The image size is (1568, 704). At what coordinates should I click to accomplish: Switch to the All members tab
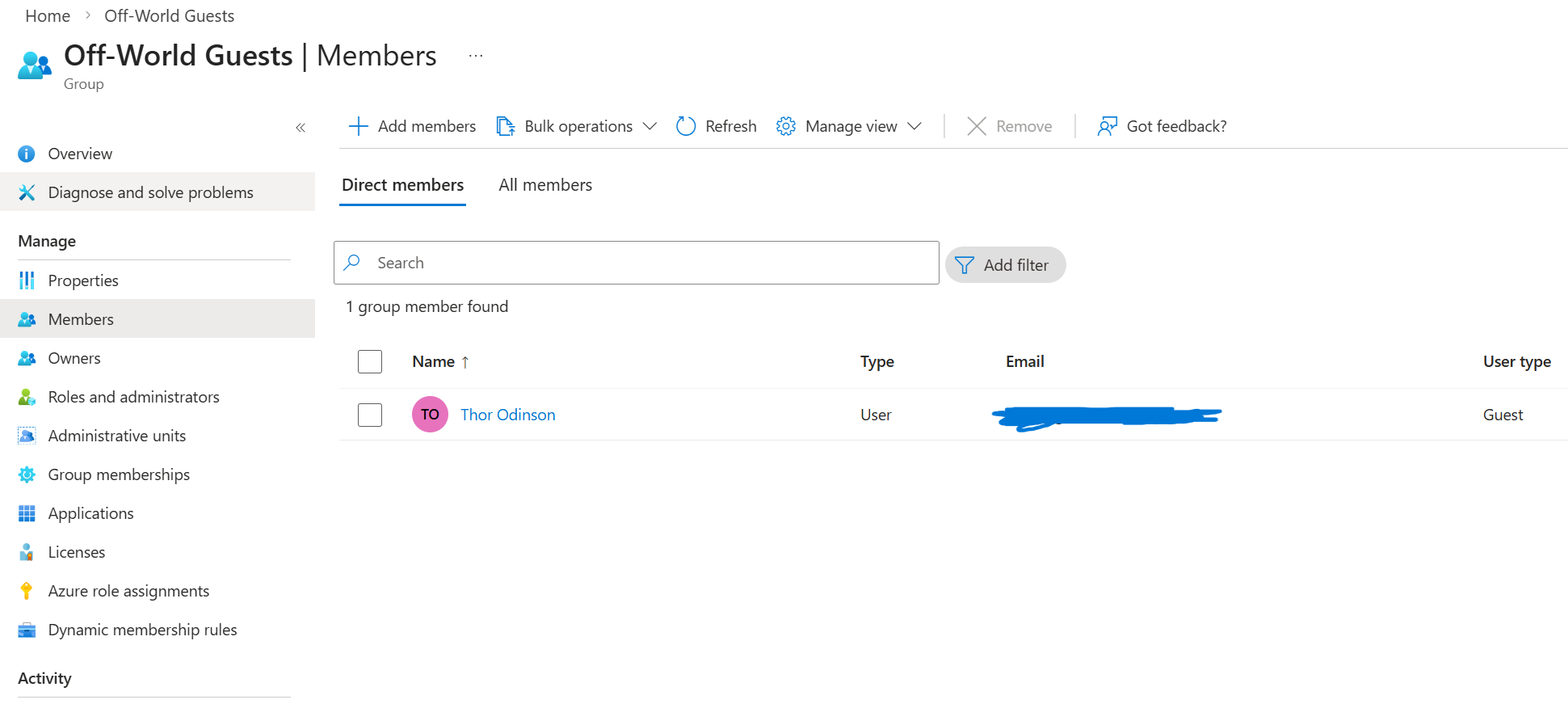(545, 185)
